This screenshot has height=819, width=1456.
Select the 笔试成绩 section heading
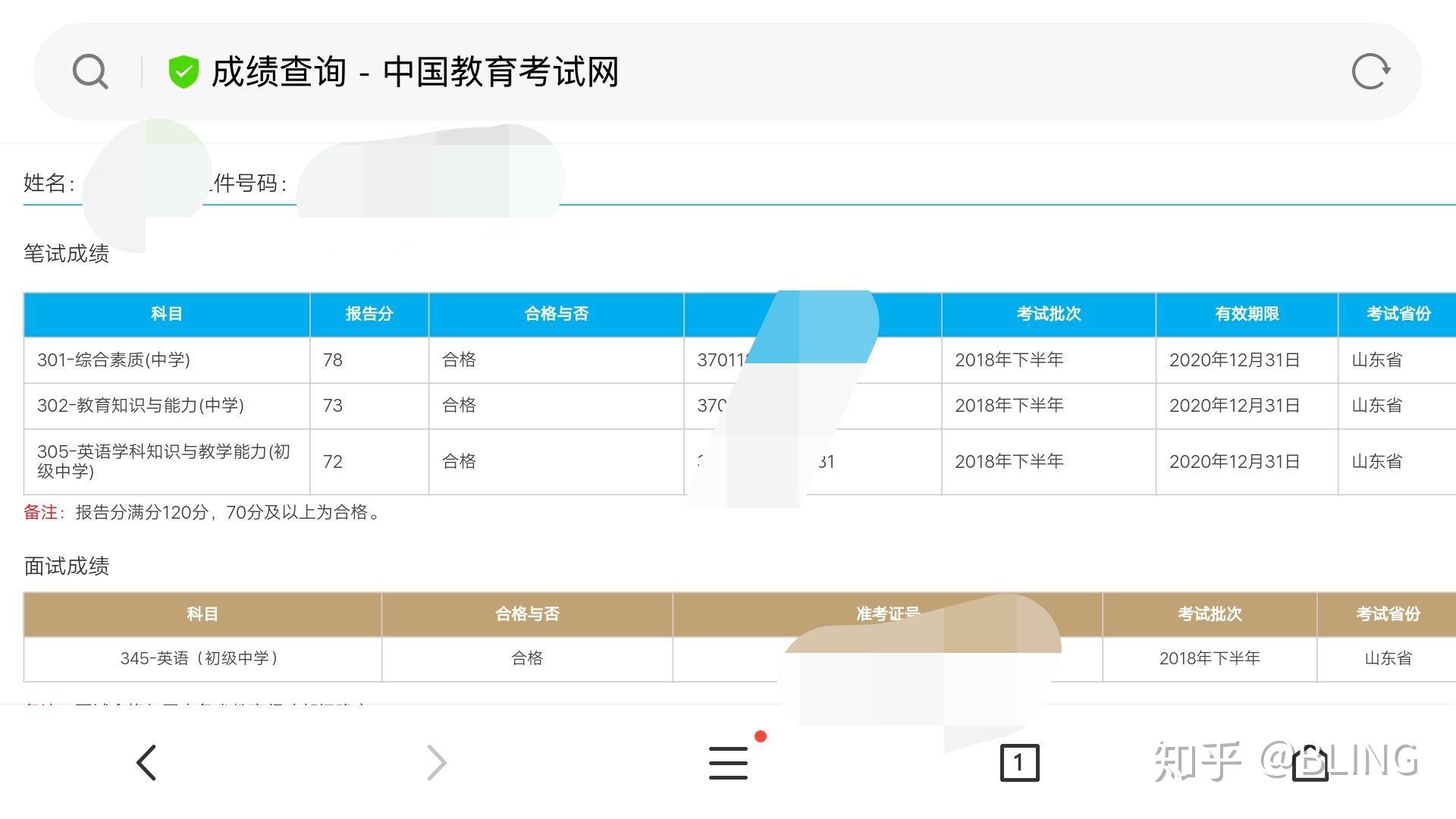[x=66, y=253]
